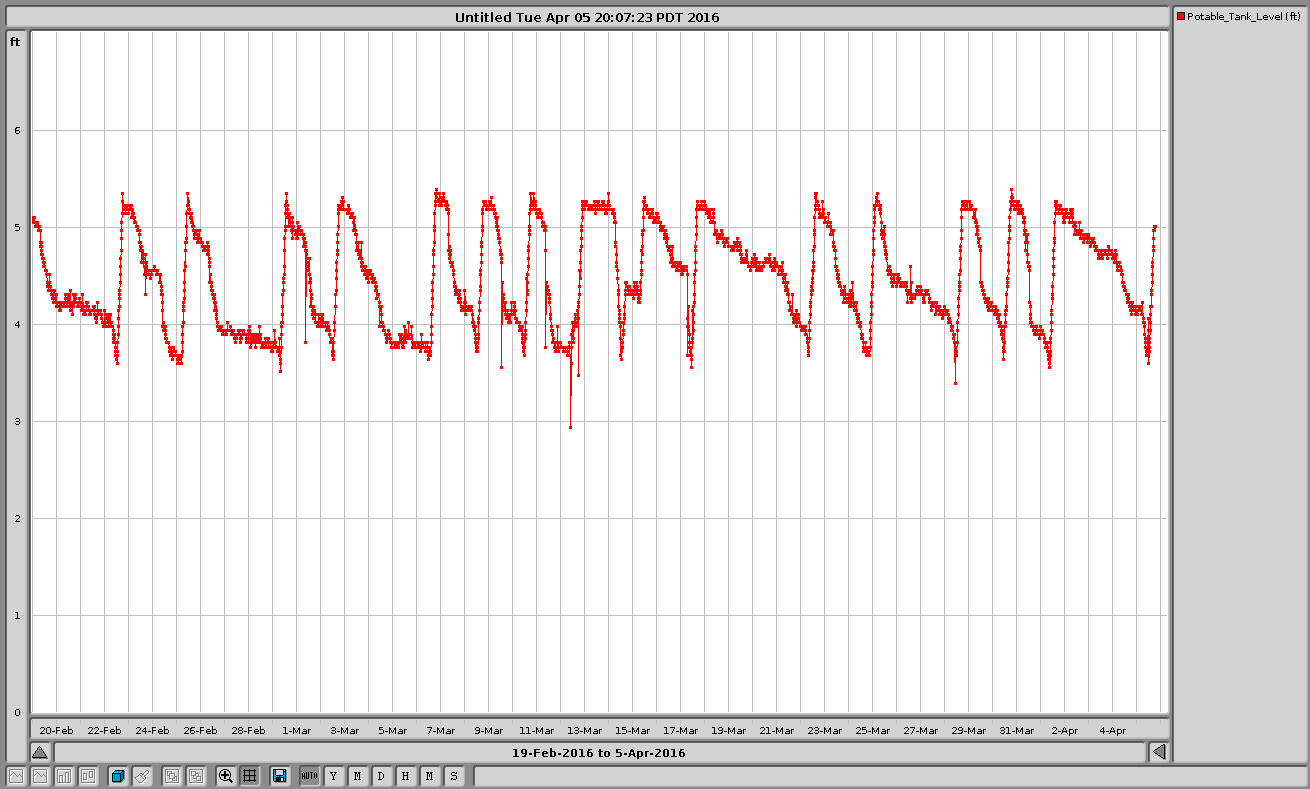The height and width of the screenshot is (789, 1310).
Task: Choose the M button between H and S
Action: point(430,776)
